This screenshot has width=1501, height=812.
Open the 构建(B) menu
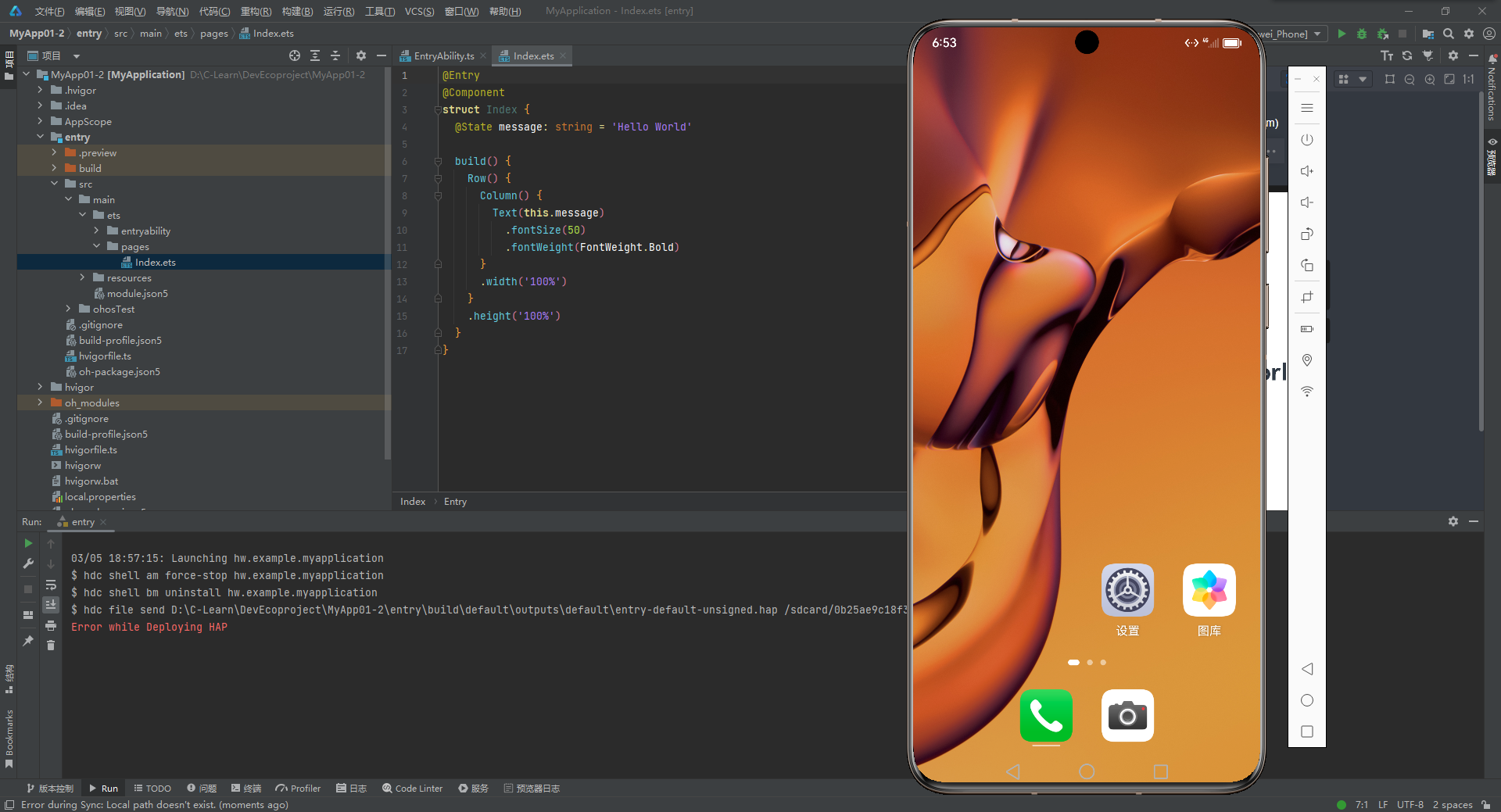(x=297, y=11)
